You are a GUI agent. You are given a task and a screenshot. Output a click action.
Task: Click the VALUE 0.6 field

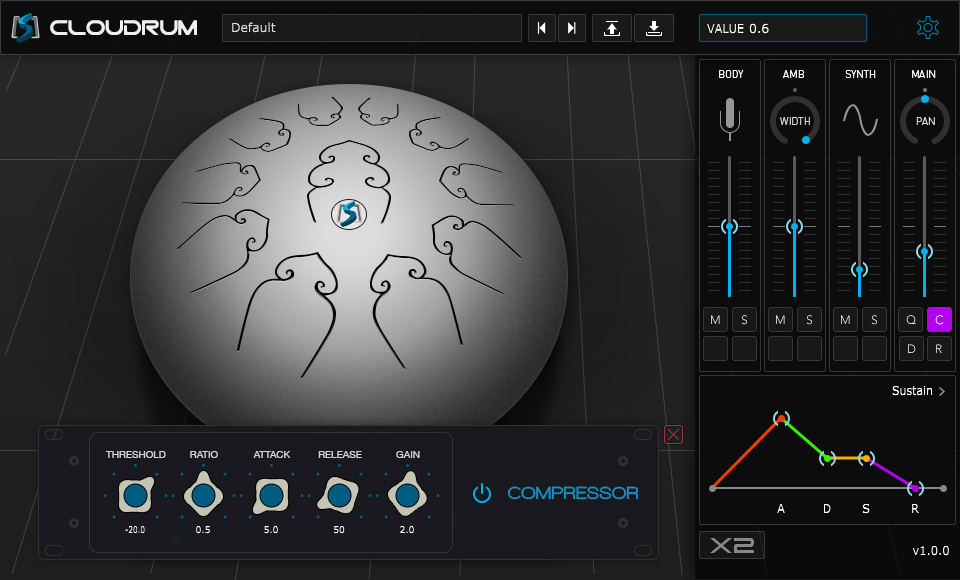tap(782, 27)
